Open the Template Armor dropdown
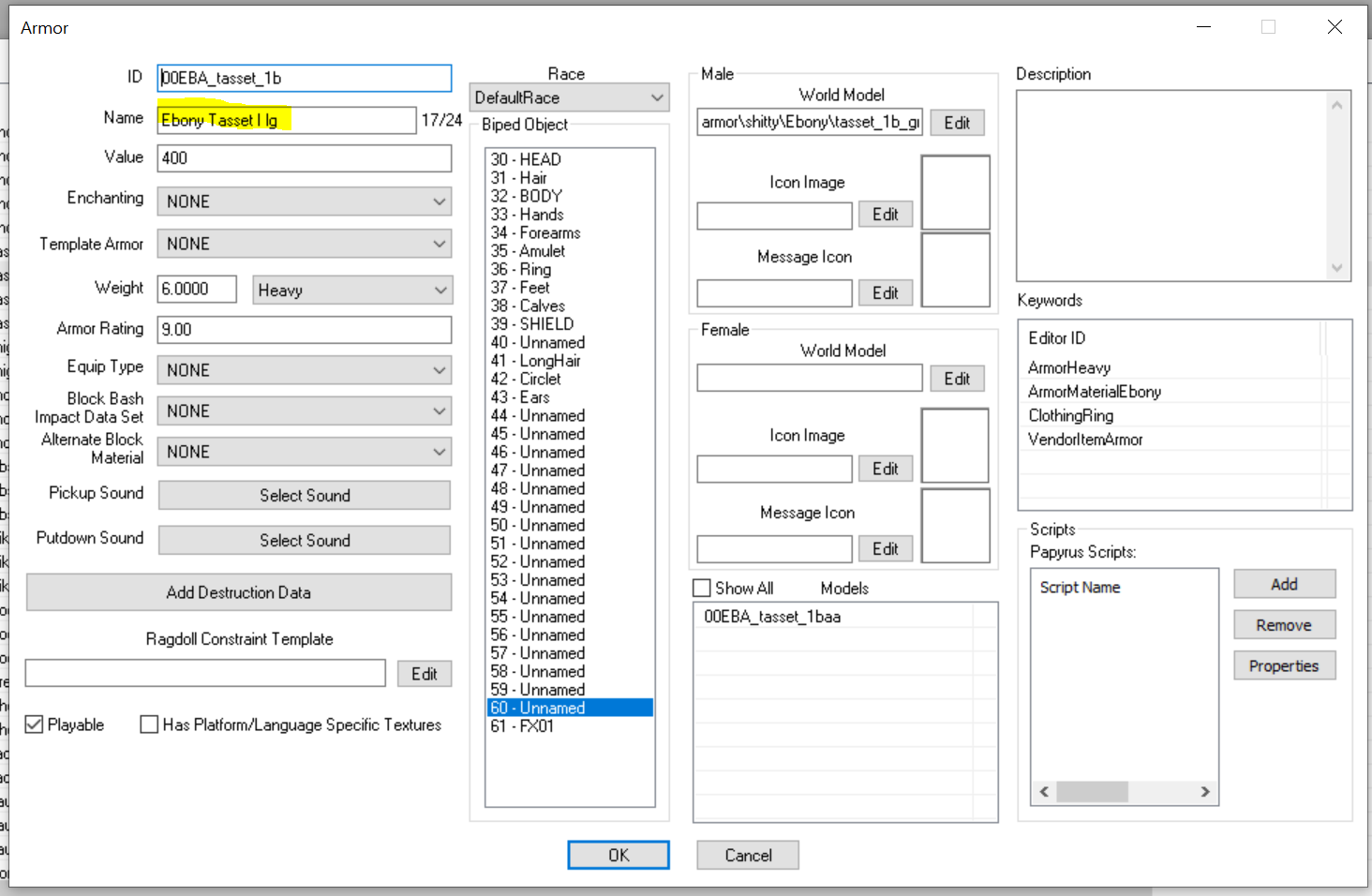Screen dimensions: 1372x896 click(x=305, y=244)
